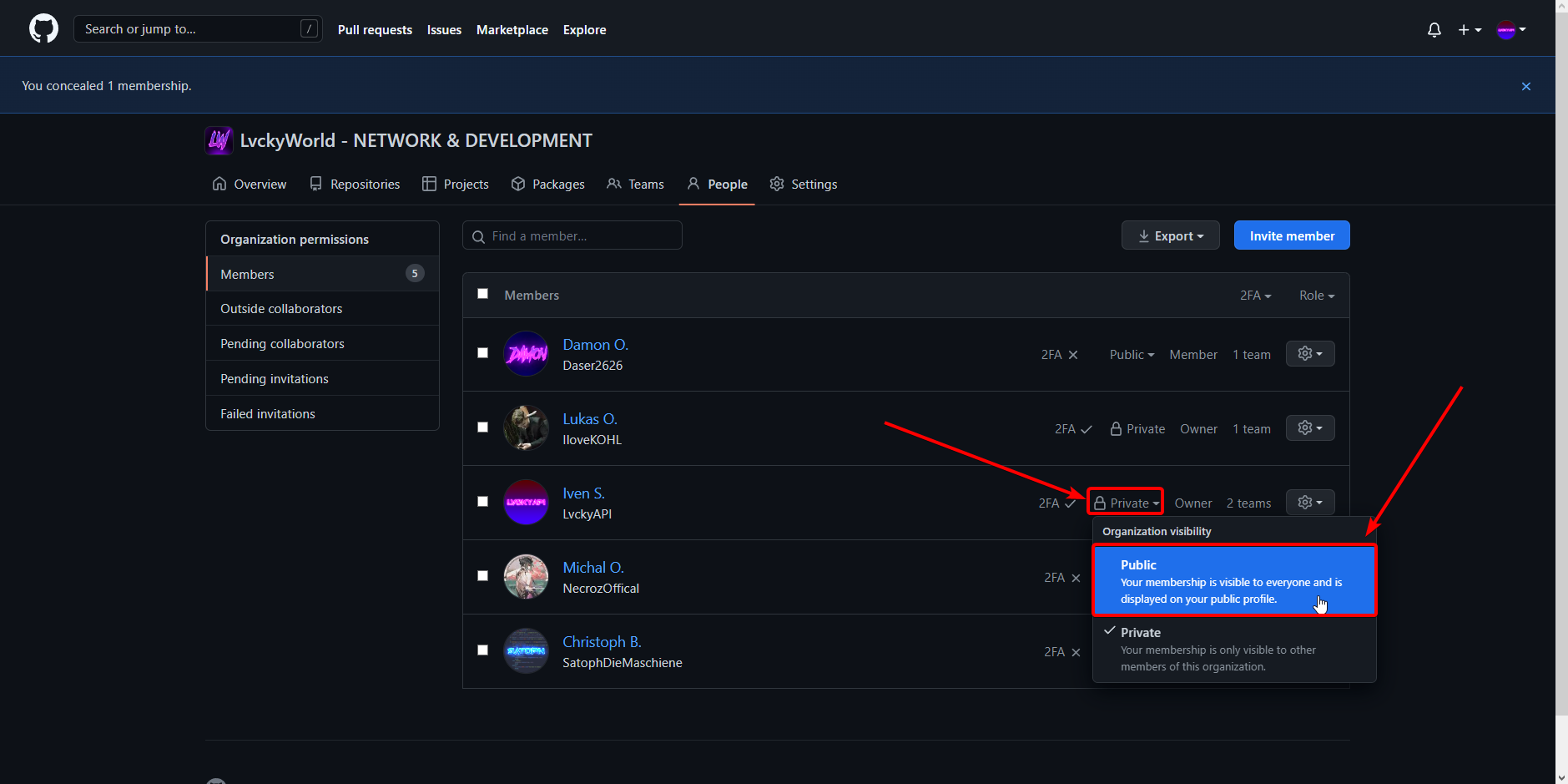Open the plus create-new menu

[1469, 30]
